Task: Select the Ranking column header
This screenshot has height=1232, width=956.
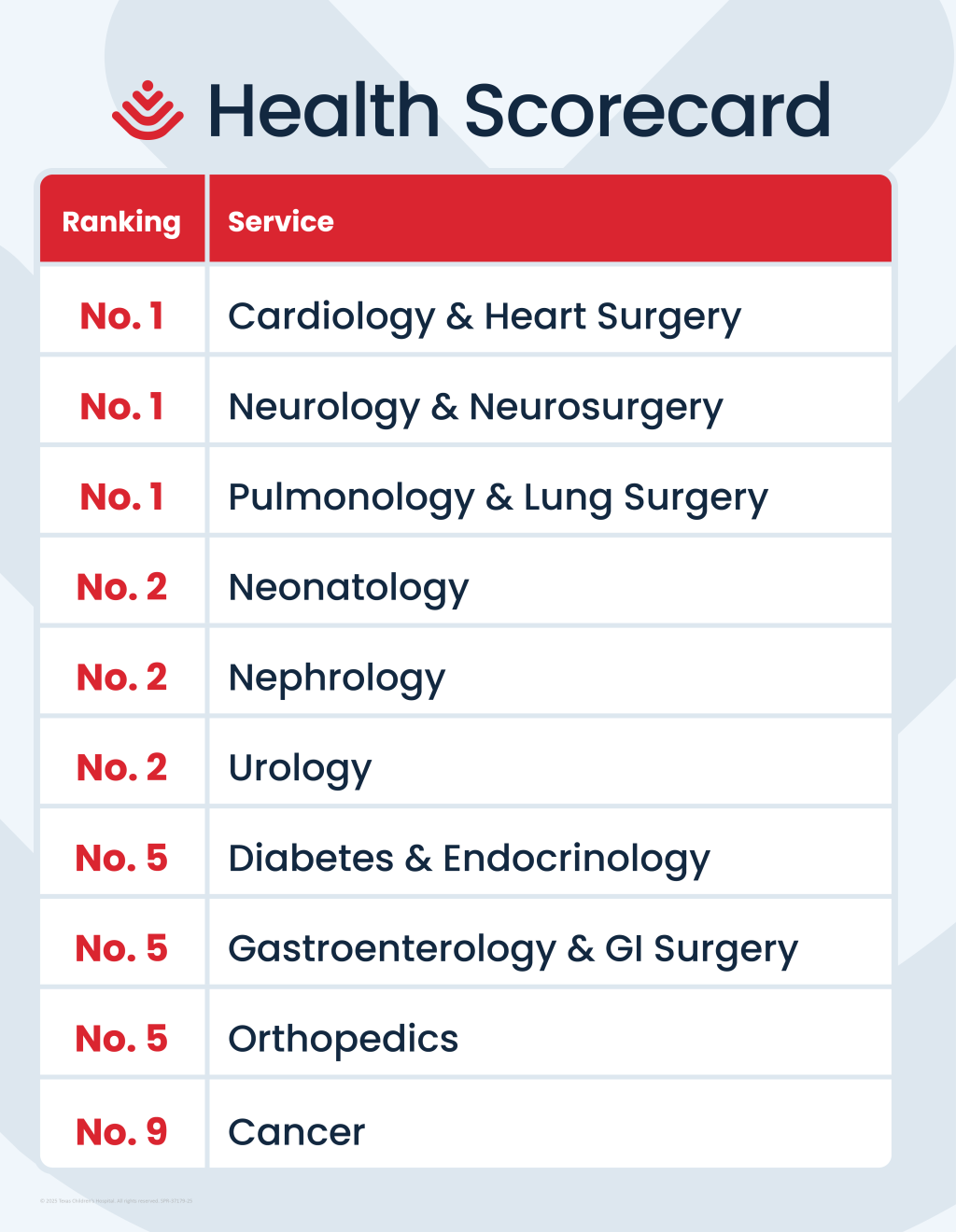Action: pyautogui.click(x=121, y=221)
